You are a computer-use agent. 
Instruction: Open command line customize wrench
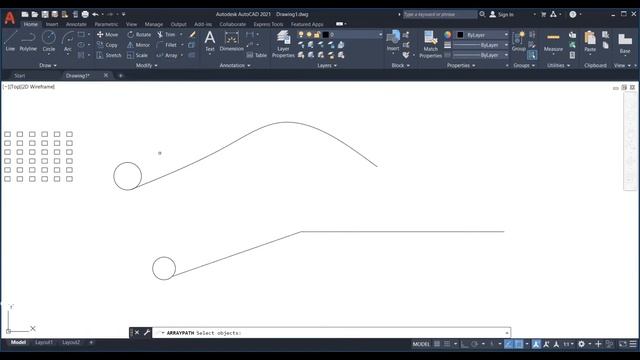[147, 333]
